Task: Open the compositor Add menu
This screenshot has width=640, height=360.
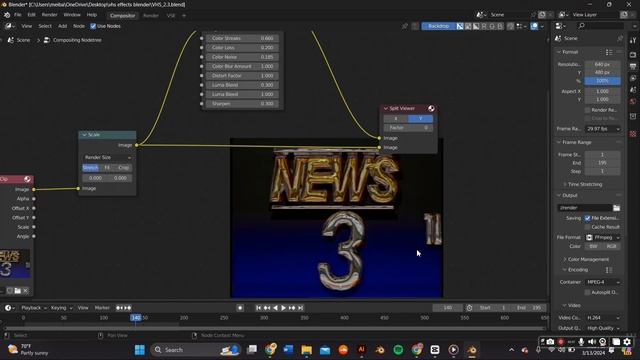Action: [x=62, y=26]
